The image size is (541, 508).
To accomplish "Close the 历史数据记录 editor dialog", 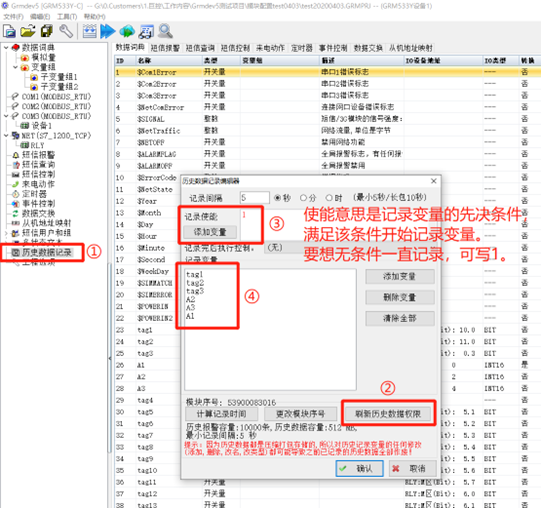I will 434,181.
